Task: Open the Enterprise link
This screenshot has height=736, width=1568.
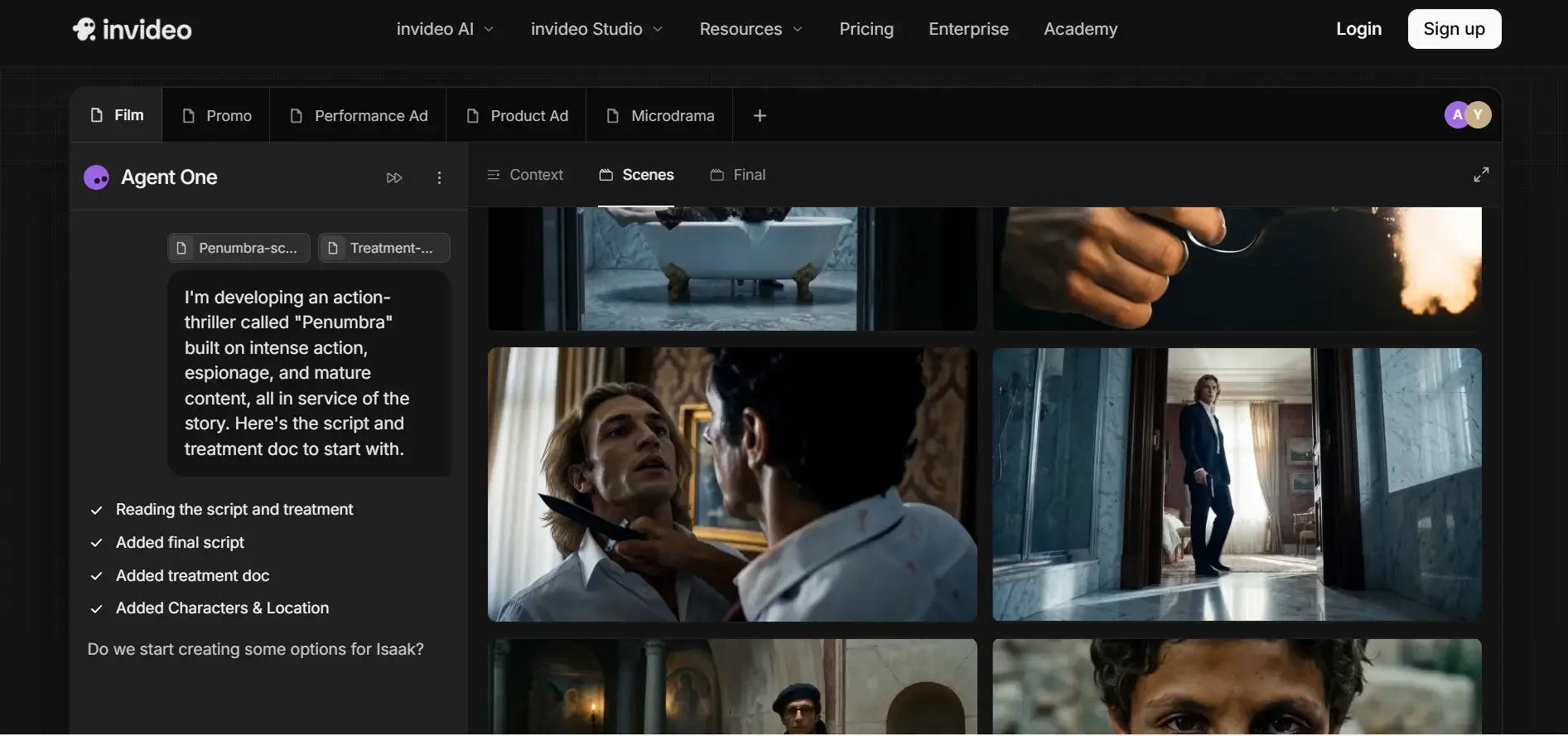Action: pos(968,29)
